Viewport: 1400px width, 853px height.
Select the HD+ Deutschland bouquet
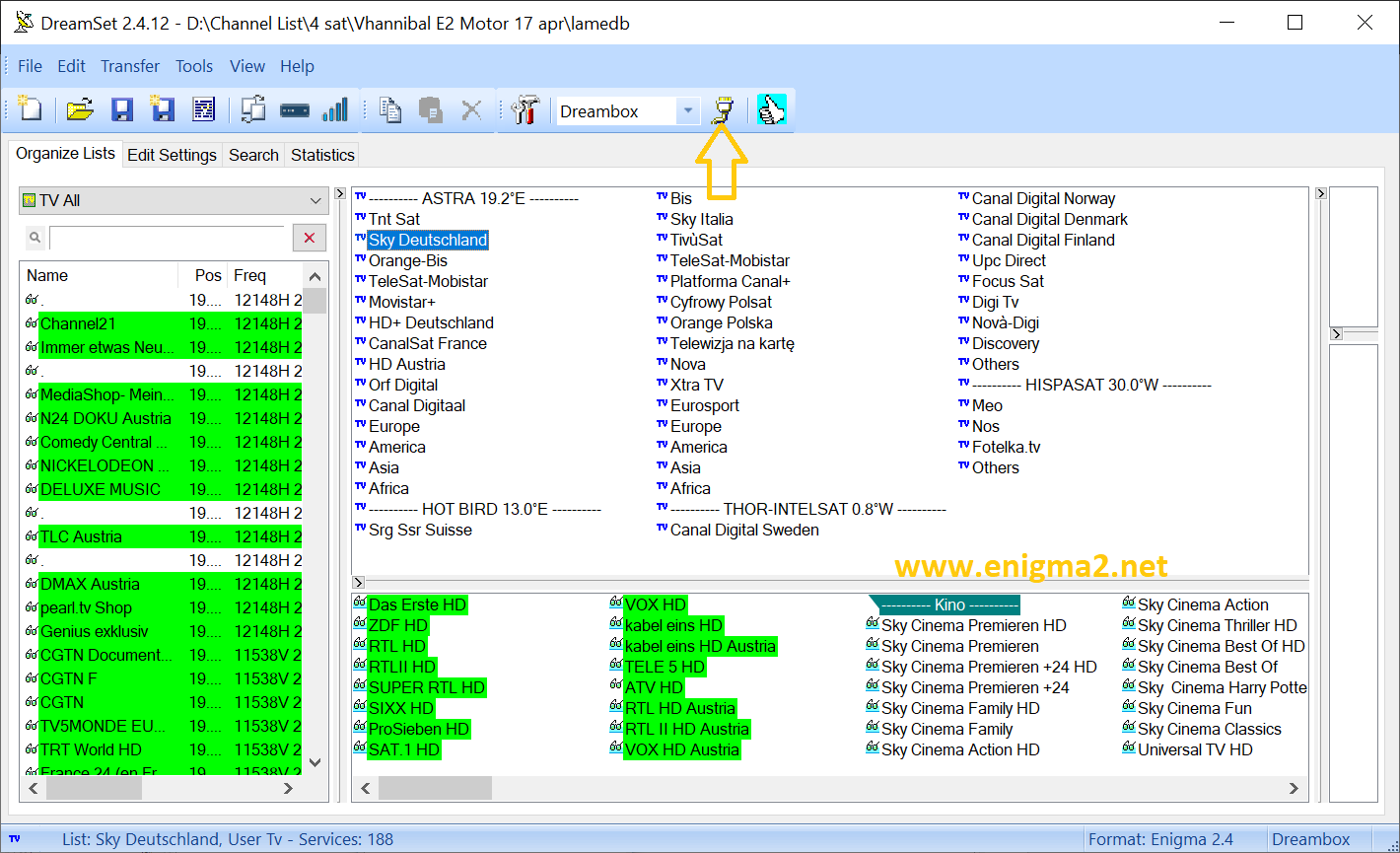click(x=431, y=322)
